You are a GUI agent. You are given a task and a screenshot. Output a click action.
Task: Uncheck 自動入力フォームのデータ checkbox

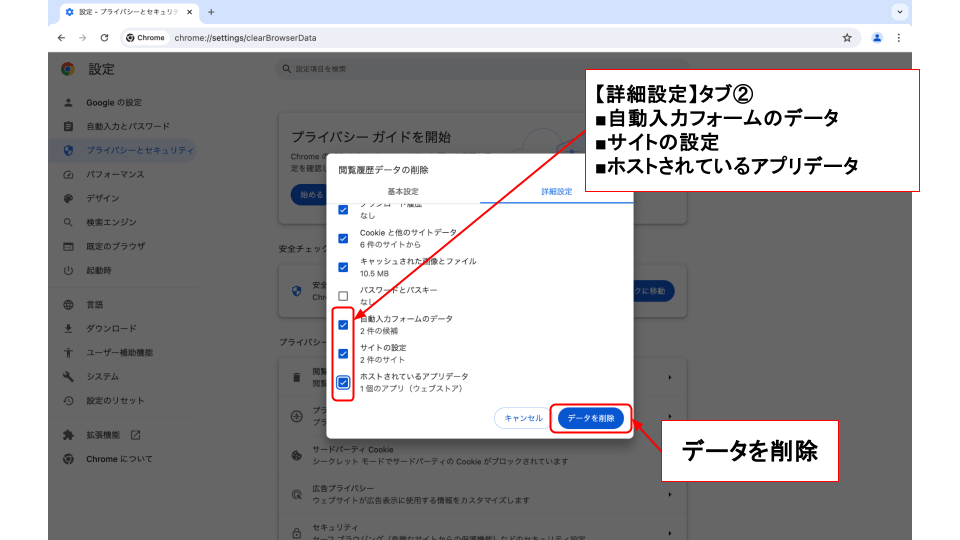[x=343, y=325]
